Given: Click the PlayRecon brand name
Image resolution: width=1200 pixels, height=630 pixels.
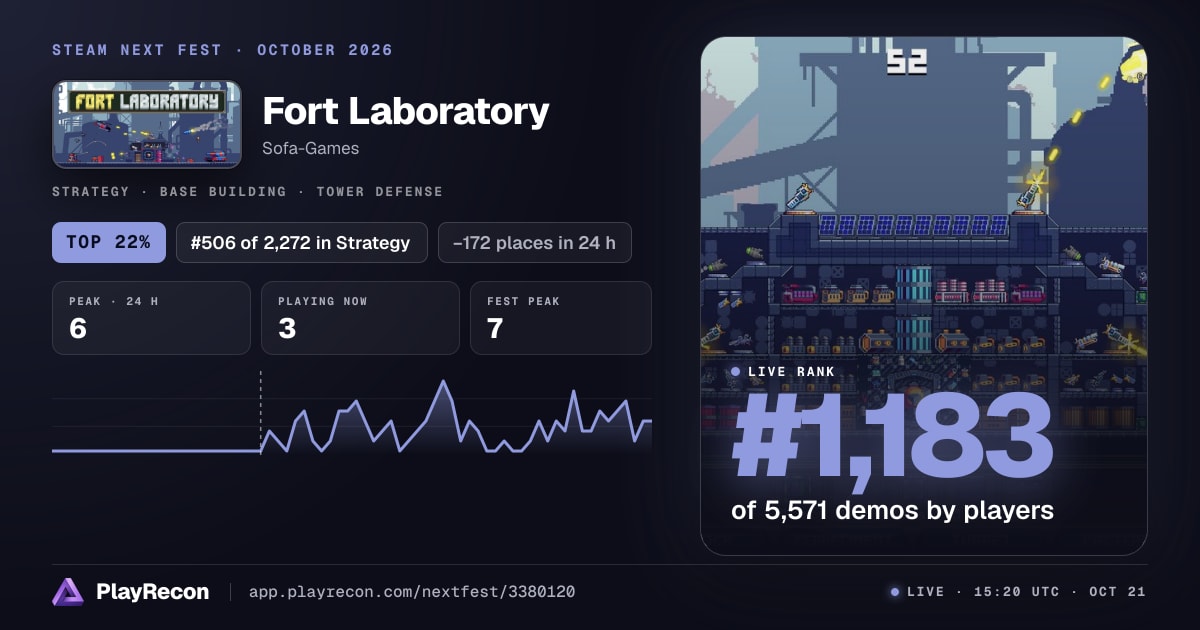Looking at the screenshot, I should pos(152,592).
